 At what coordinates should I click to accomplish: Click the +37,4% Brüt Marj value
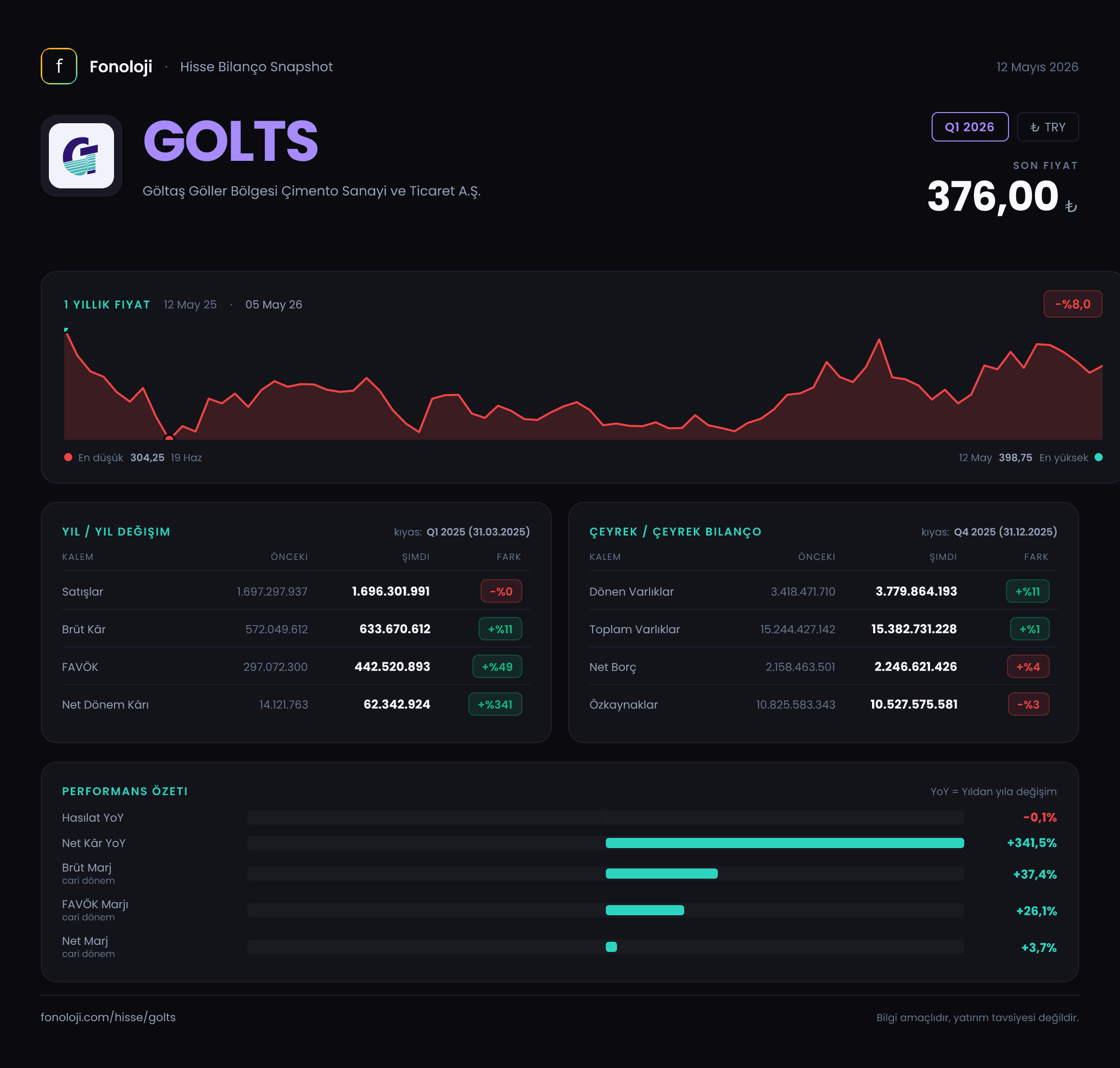tap(1034, 874)
